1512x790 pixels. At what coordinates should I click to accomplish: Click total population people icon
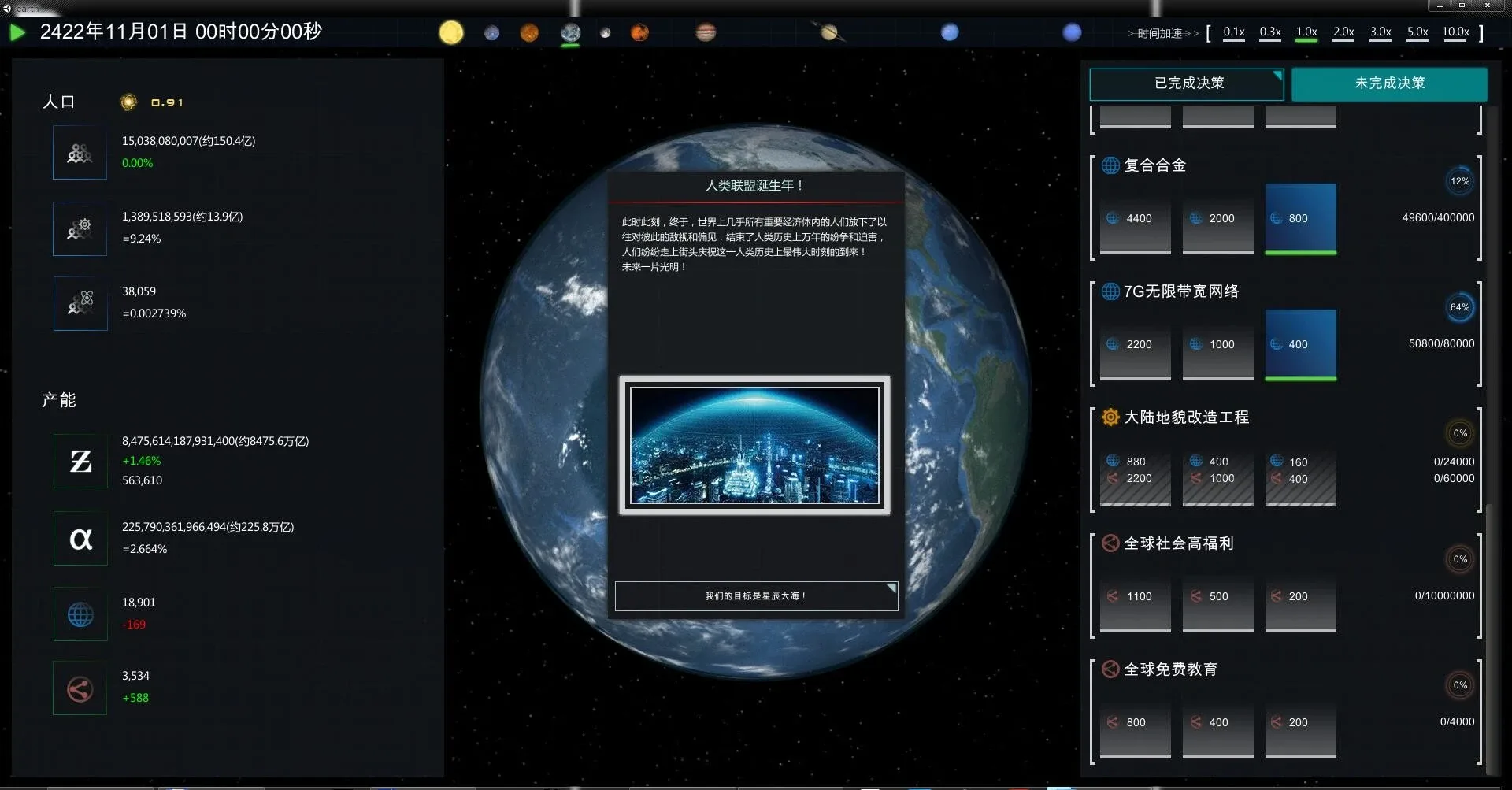(x=80, y=153)
